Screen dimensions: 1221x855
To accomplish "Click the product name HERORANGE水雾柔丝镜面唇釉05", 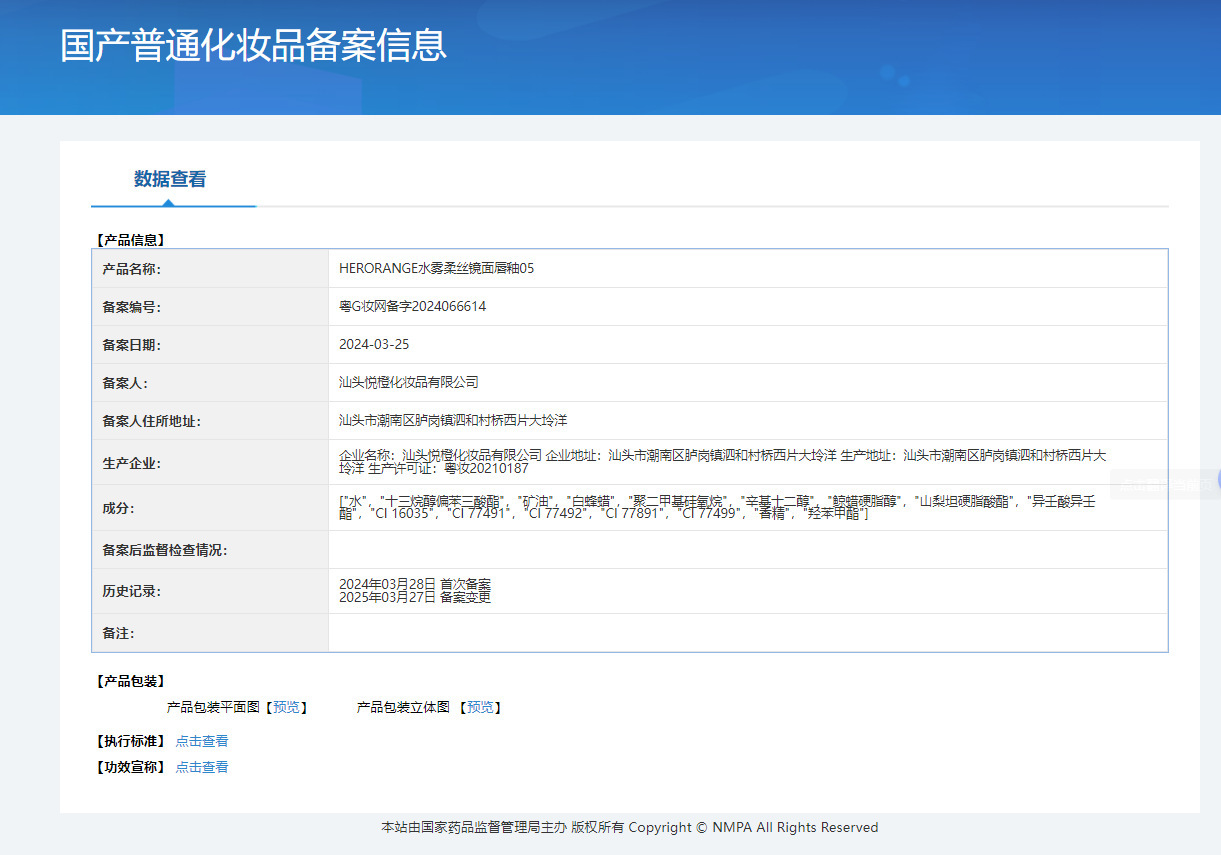I will [x=436, y=268].
